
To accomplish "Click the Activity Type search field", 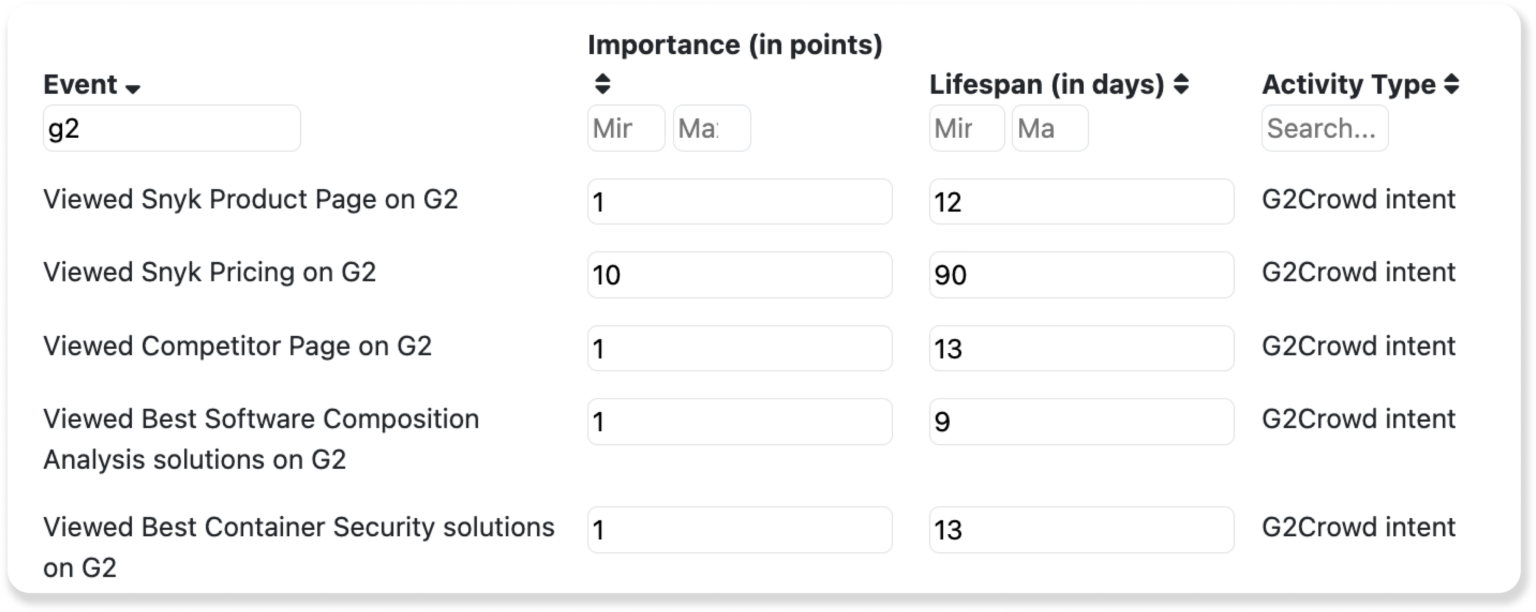I will tap(1324, 127).
